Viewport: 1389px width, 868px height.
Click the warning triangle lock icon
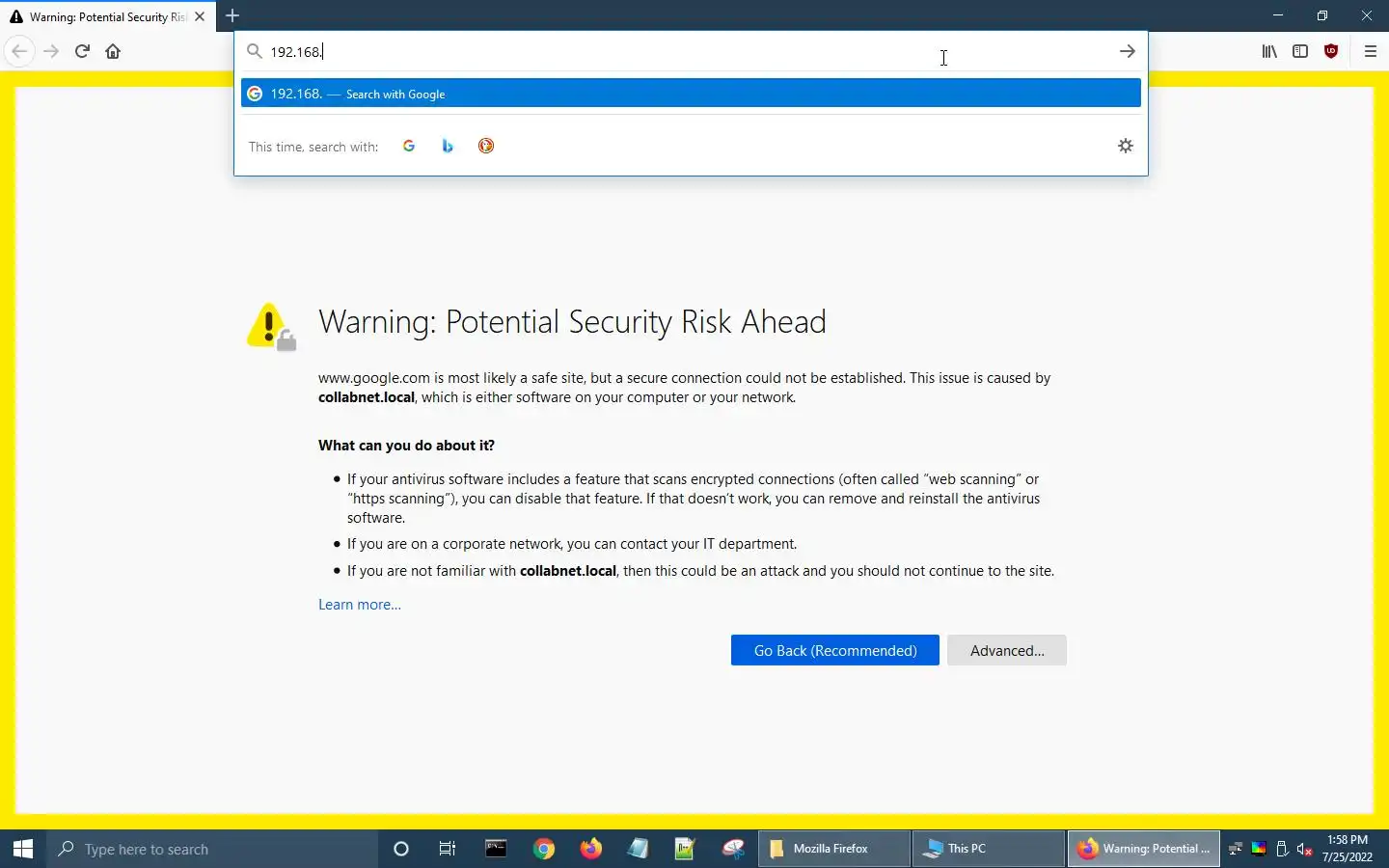pos(271,328)
